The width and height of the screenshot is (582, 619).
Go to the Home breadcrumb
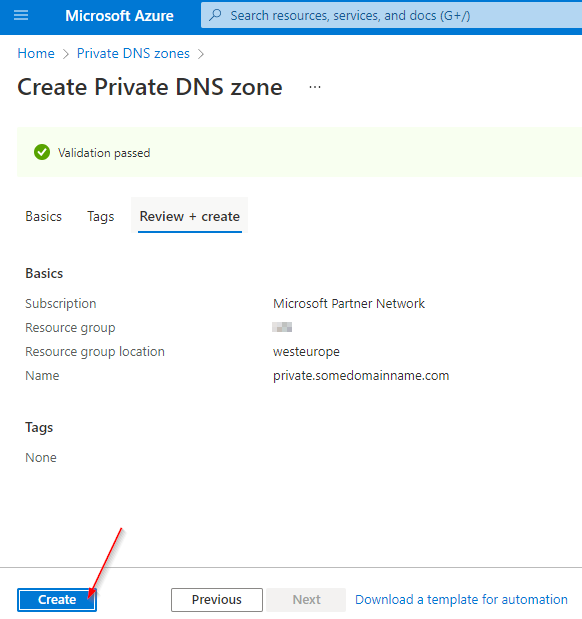(x=36, y=53)
